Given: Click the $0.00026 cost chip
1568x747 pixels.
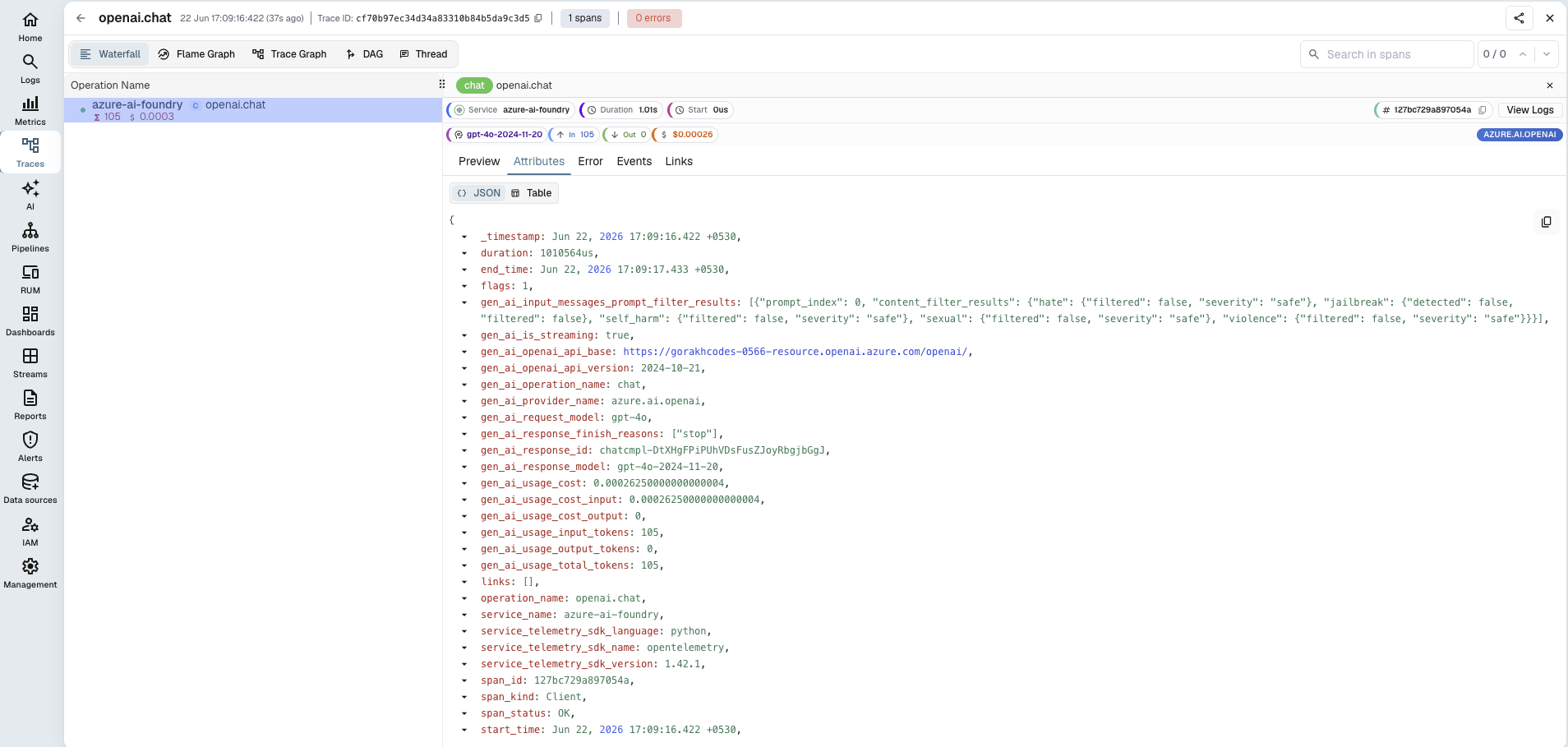Looking at the screenshot, I should tap(685, 135).
